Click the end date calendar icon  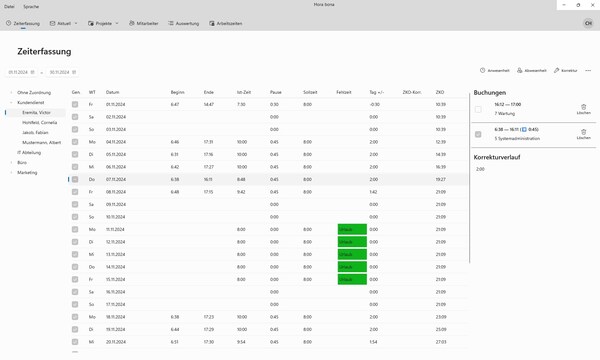[74, 72]
